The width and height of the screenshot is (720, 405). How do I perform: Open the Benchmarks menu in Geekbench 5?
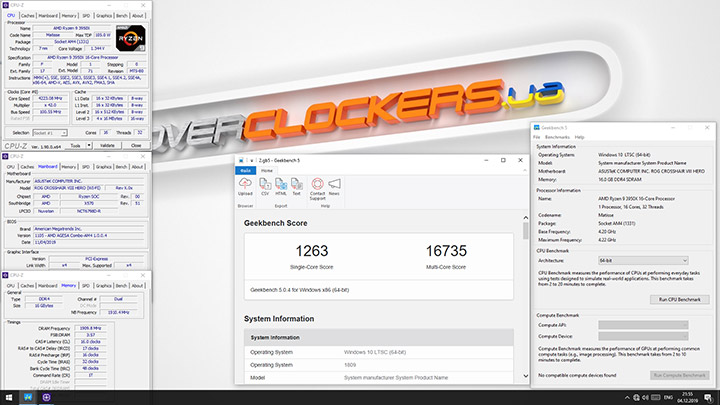(557, 137)
